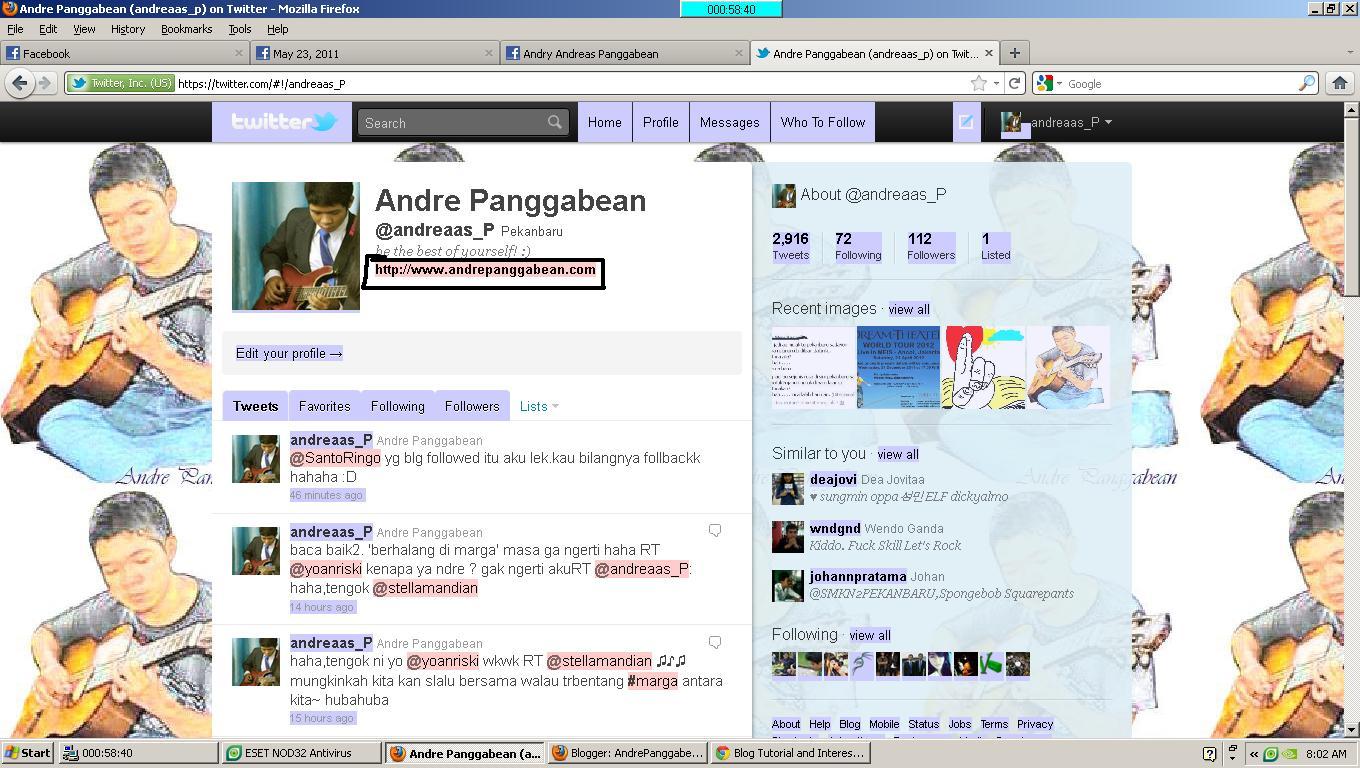The height and width of the screenshot is (768, 1360).
Task: Open the Privacy footer link
Action: [1035, 724]
